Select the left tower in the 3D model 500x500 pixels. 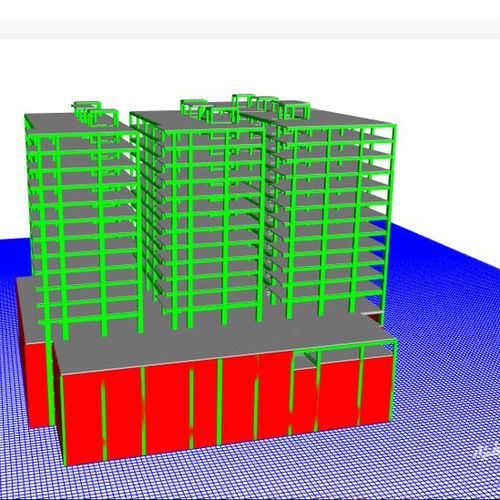click(83, 220)
